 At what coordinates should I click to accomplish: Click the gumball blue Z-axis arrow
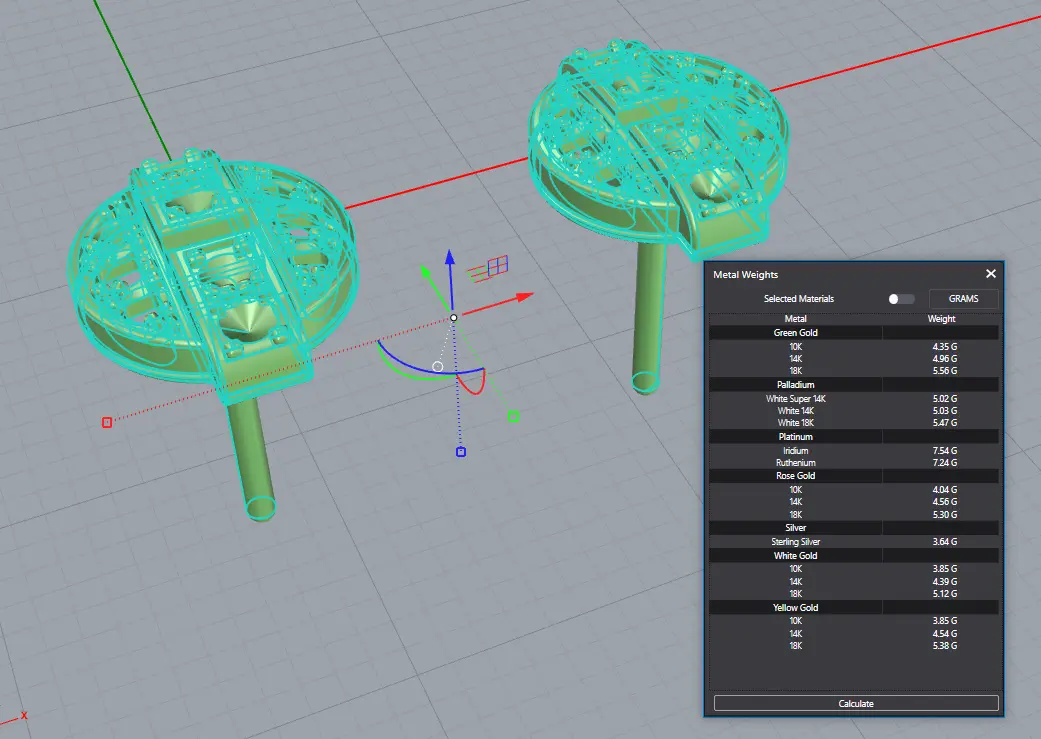450,260
